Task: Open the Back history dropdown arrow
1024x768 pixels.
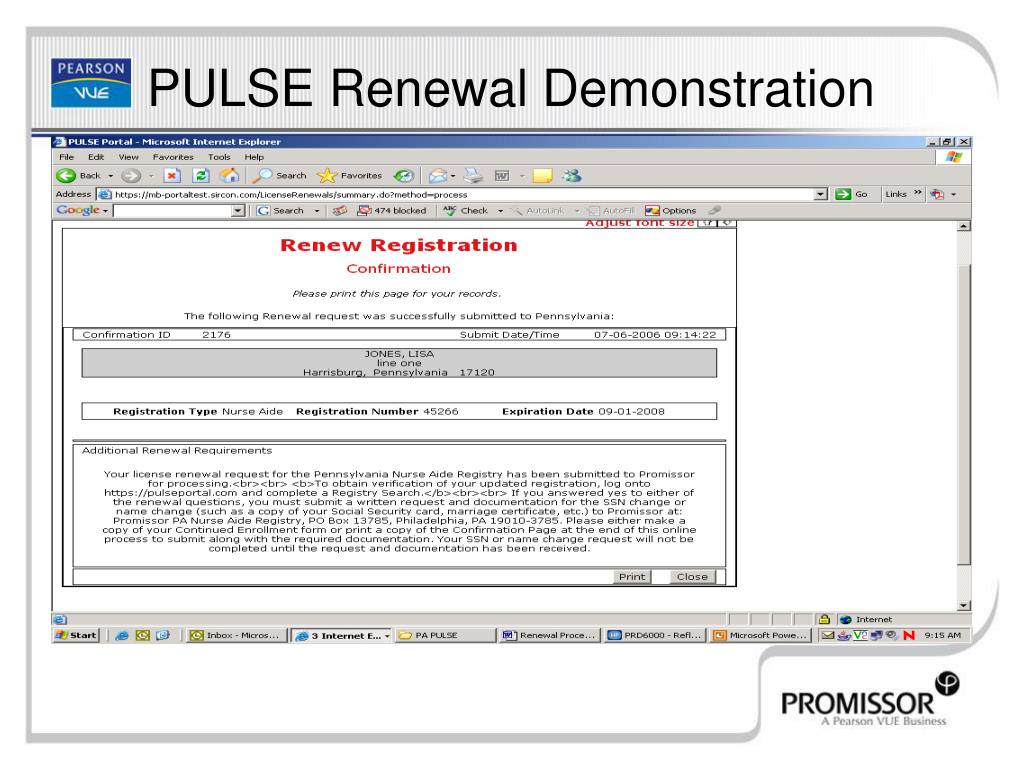Action: (x=110, y=176)
